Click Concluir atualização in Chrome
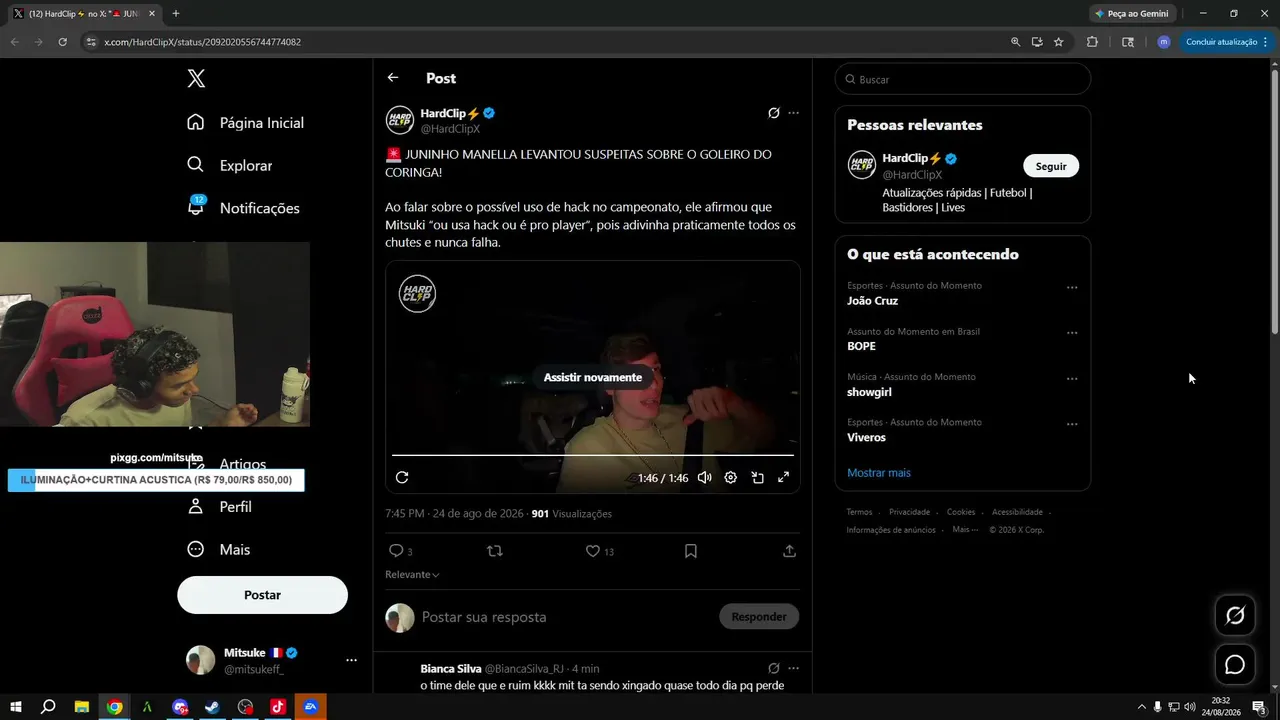1280x720 pixels. pyautogui.click(x=1227, y=42)
